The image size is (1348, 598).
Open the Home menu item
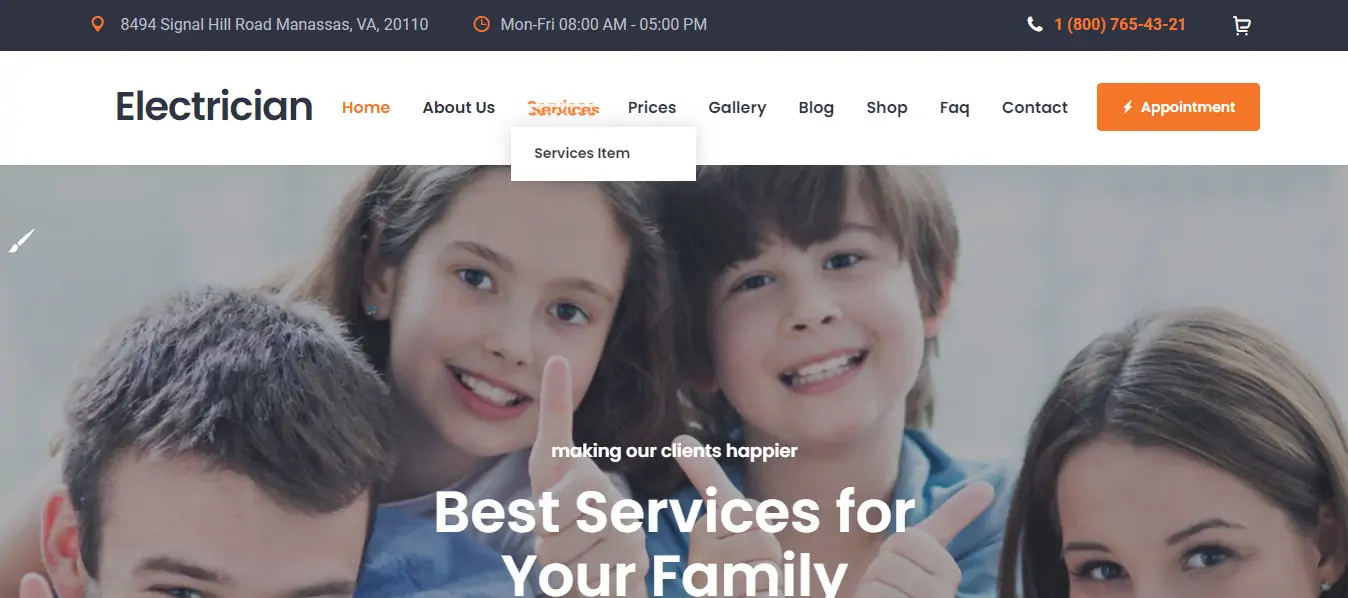[366, 107]
